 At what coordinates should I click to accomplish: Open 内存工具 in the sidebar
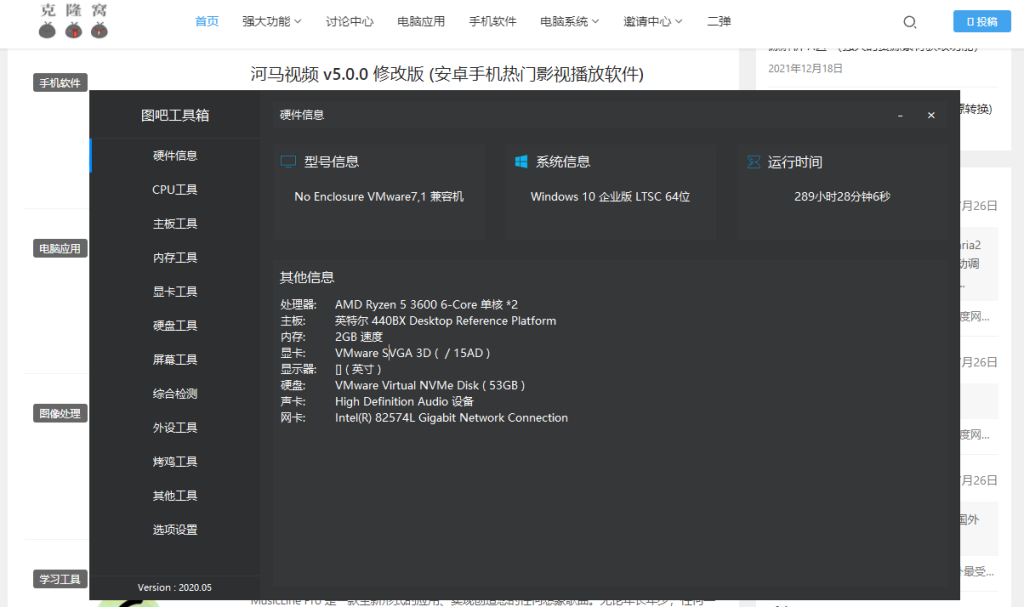coord(175,257)
